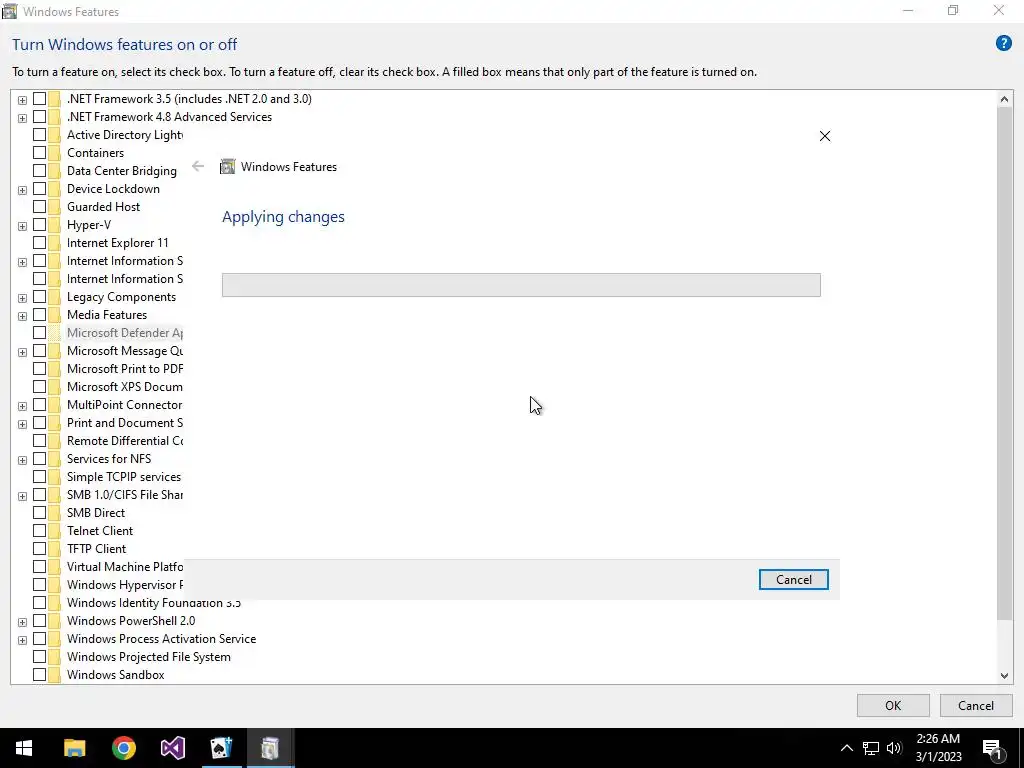Click OK in the Windows Features window
1024x768 pixels.
pyautogui.click(x=893, y=705)
